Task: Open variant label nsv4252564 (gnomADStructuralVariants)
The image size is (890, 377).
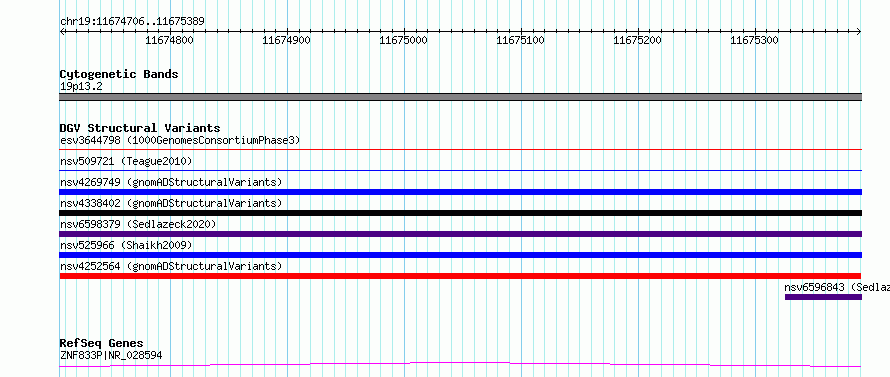Action: [171, 266]
